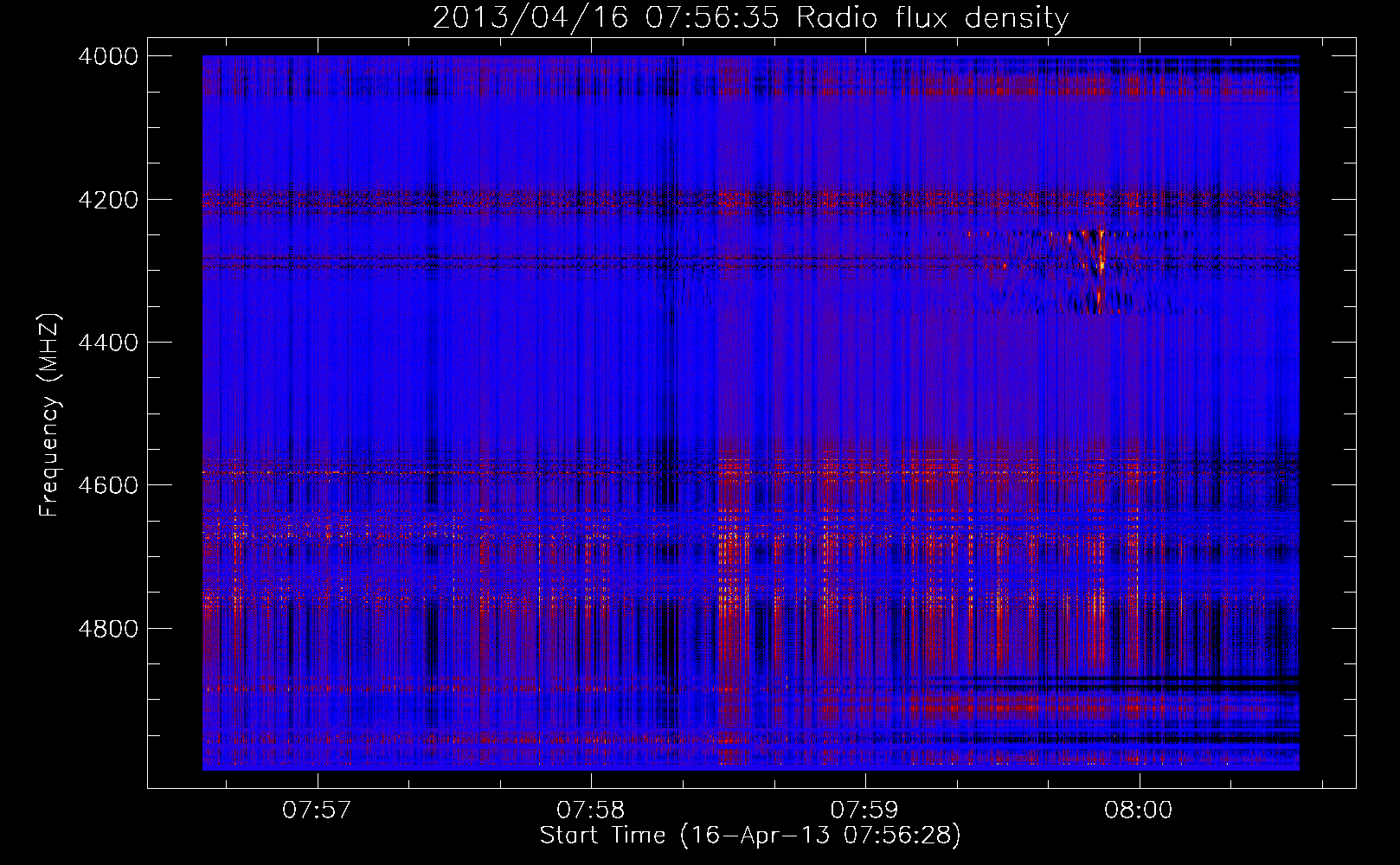Click the 4800 frequency axis label
Screen dimensions: 1400x865
pos(108,629)
